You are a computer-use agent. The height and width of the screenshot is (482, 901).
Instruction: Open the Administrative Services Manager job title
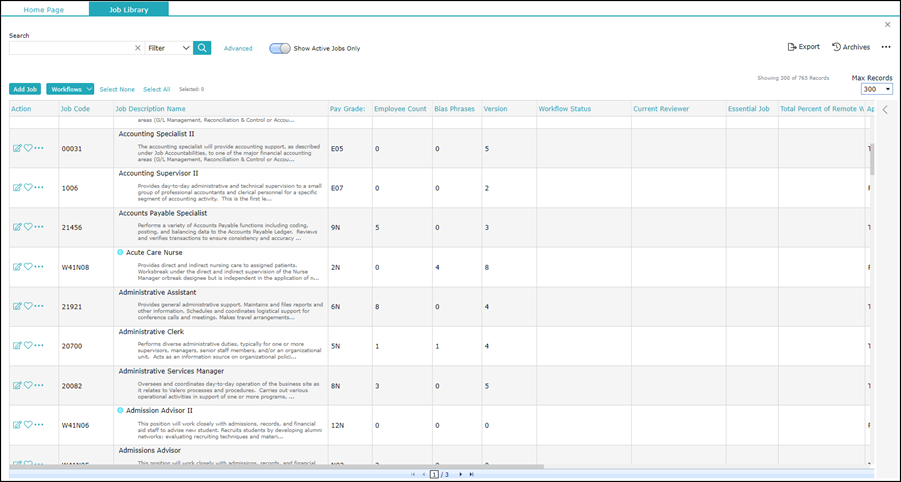click(x=171, y=371)
